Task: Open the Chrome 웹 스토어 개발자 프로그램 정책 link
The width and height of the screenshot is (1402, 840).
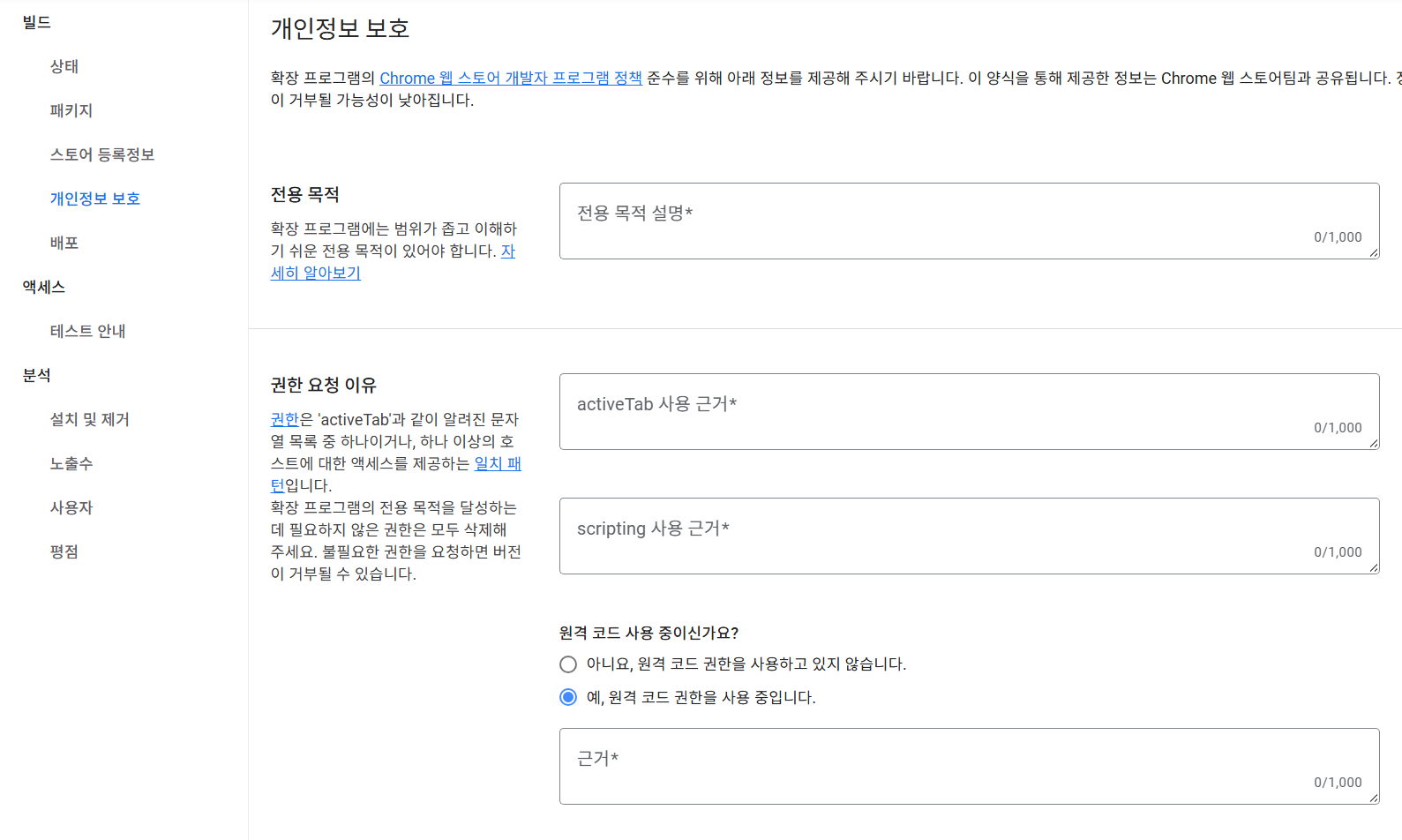Action: tap(510, 78)
